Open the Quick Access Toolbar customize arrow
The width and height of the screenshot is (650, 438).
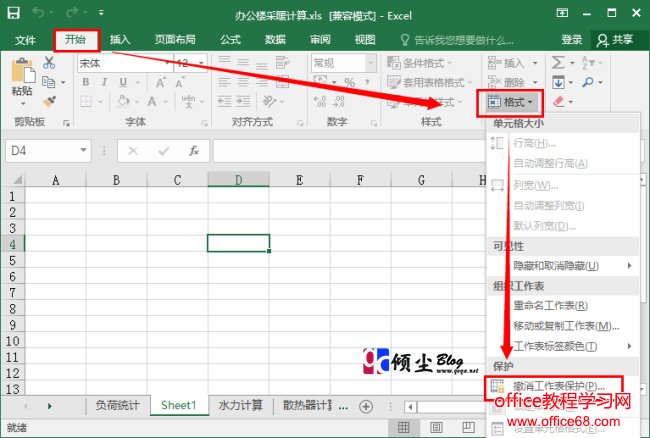[x=101, y=13]
